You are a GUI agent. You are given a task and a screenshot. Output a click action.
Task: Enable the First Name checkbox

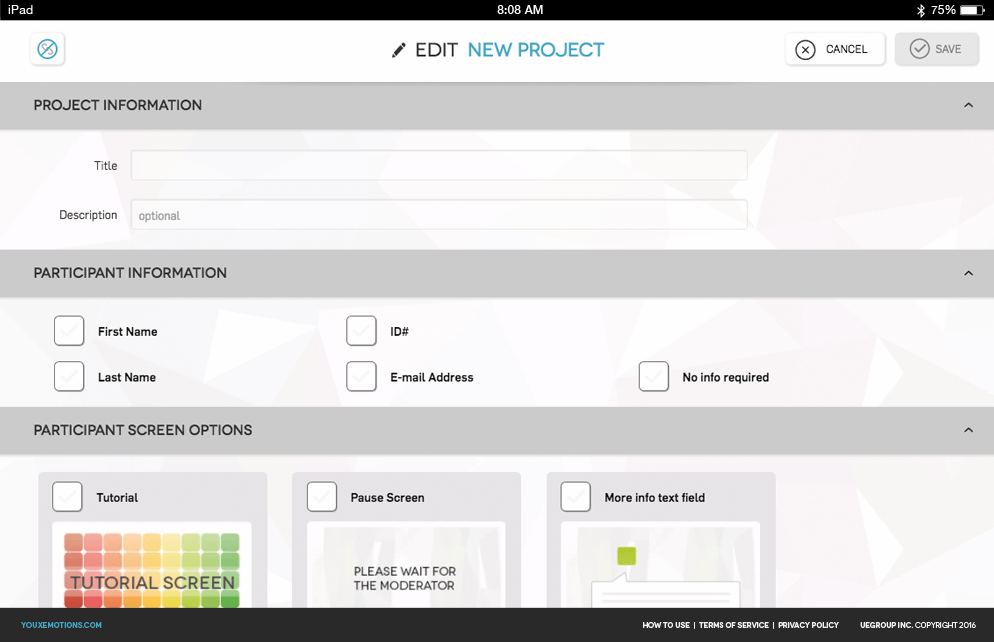click(x=69, y=331)
